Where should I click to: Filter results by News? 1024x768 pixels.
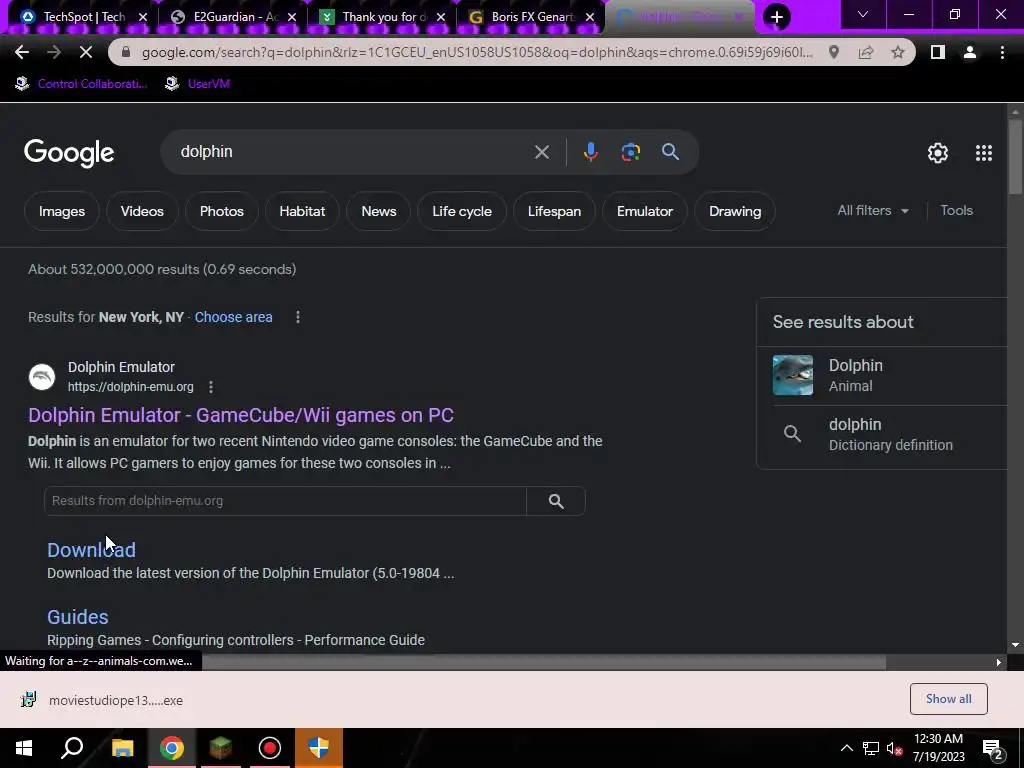click(x=379, y=212)
